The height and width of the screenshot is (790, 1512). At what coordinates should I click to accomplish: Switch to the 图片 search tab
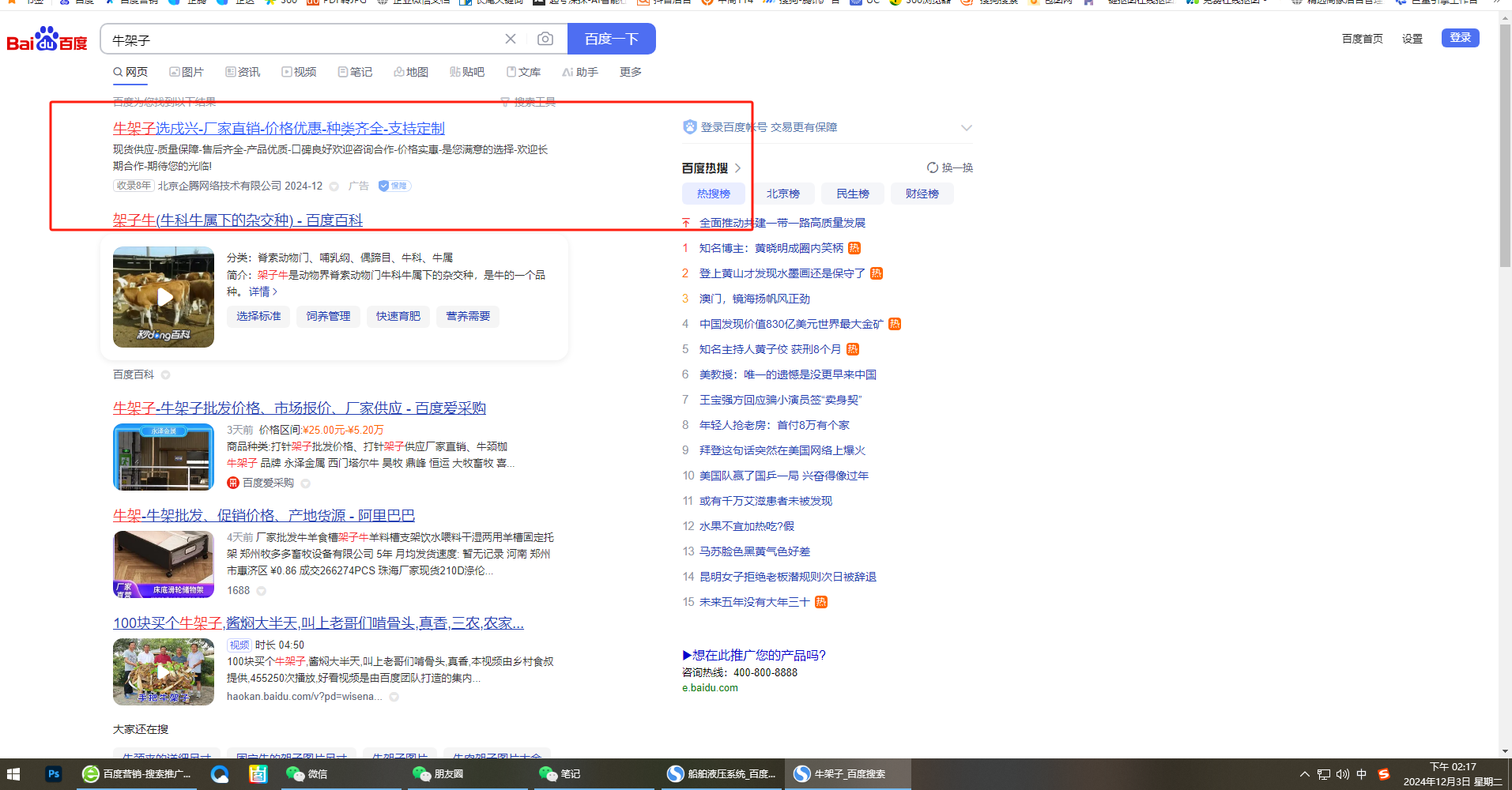click(x=187, y=72)
